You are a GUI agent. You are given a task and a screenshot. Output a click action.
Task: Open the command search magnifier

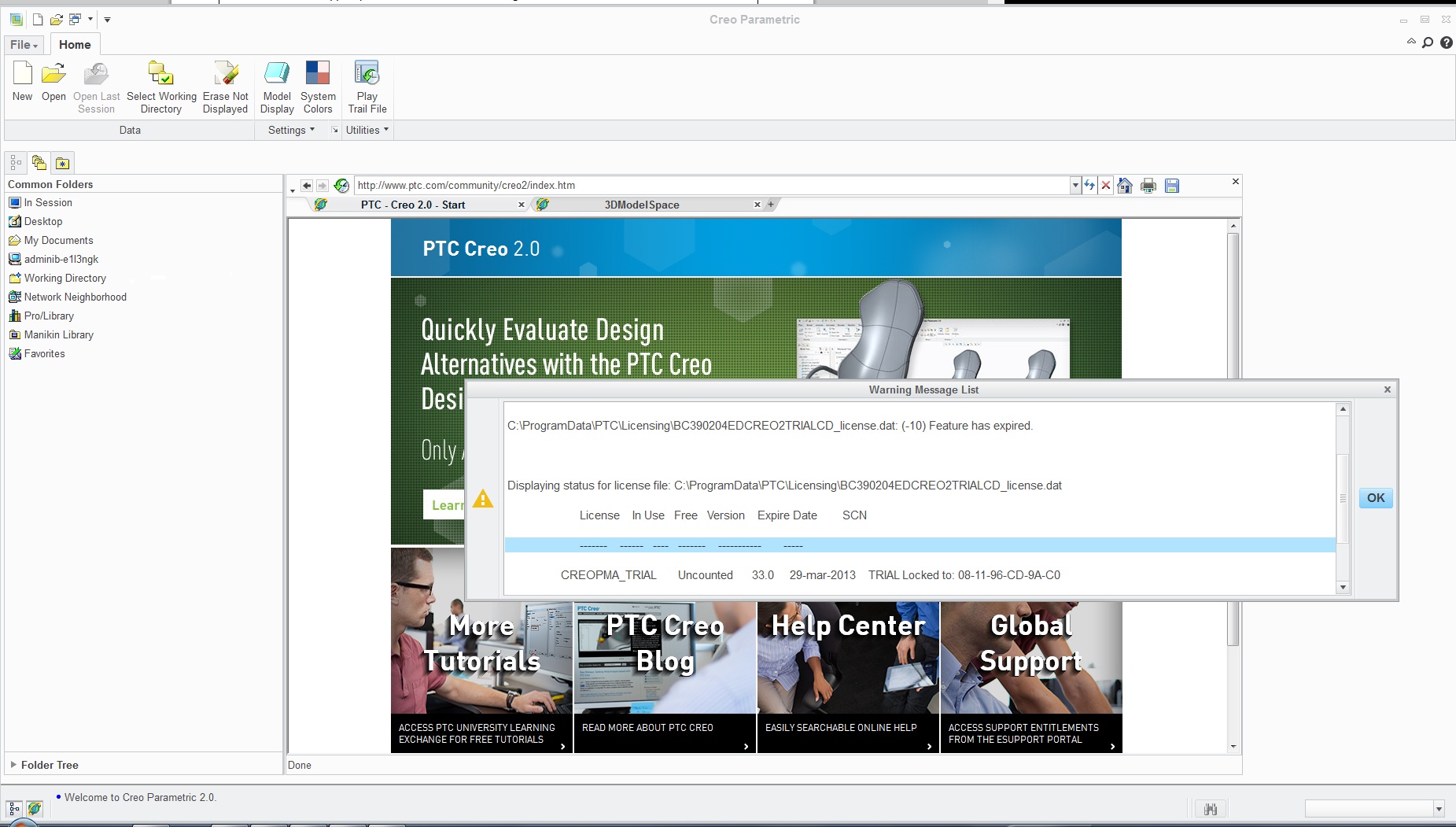pos(1428,42)
